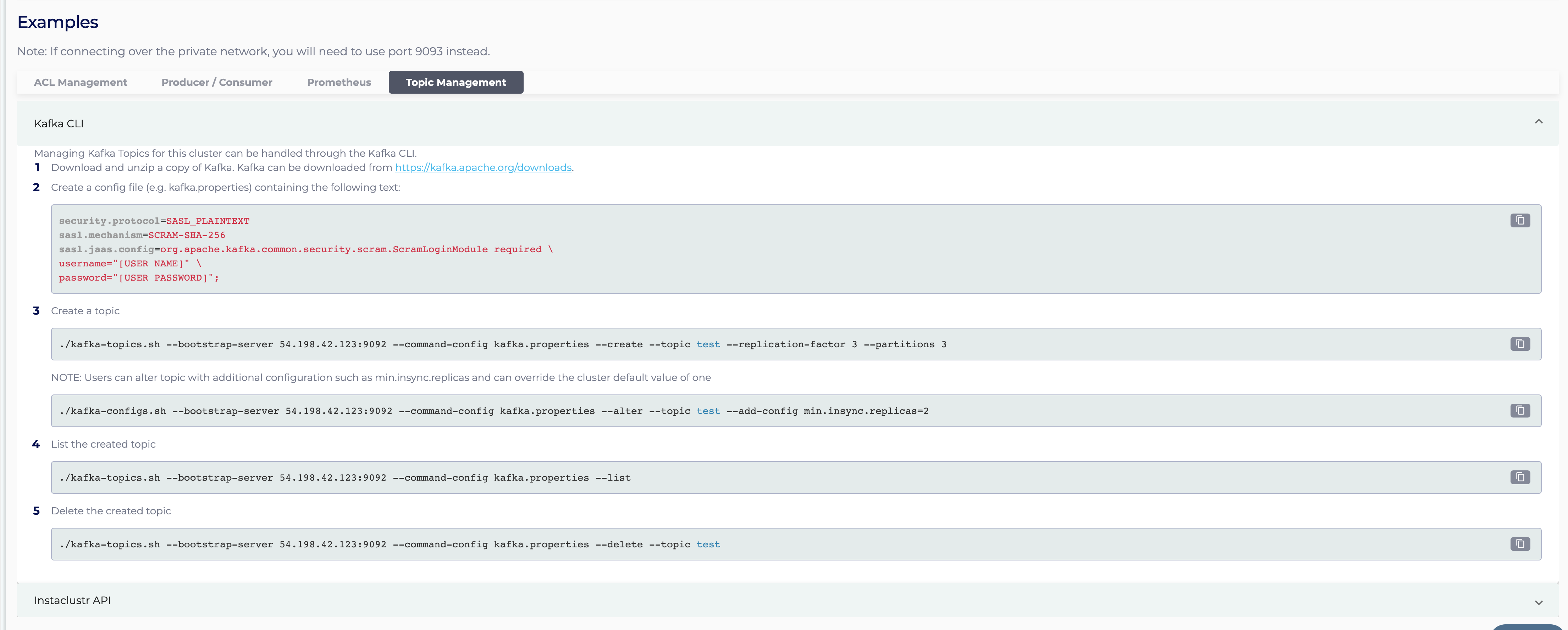The image size is (1568, 630).
Task: Click the Instaclustr API section title
Action: pyautogui.click(x=72, y=600)
